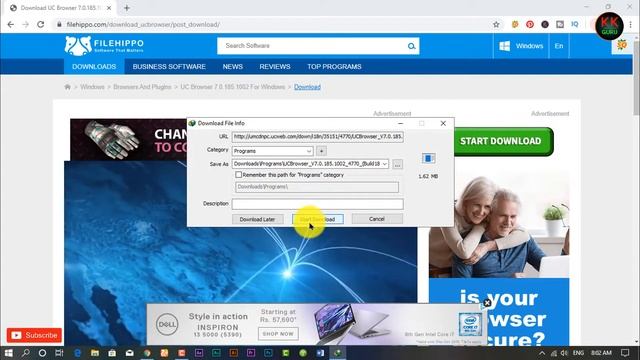Screen dimensions: 640x360
Task: Open Adobe Illustrator from the taskbar
Action: [x=233, y=353]
